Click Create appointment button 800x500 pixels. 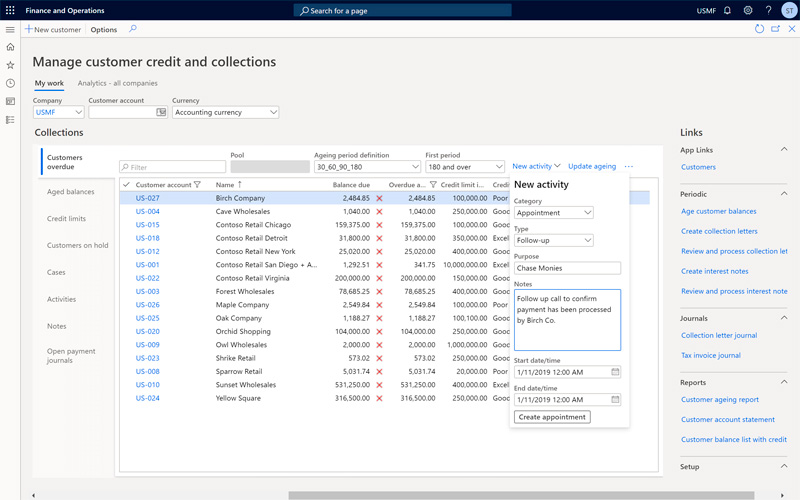click(552, 417)
